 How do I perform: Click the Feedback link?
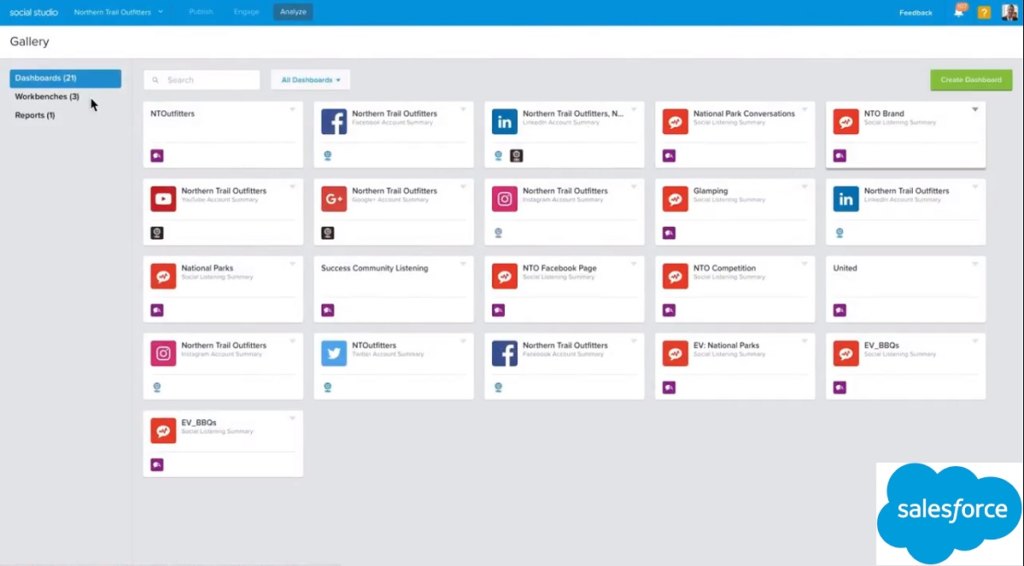(x=915, y=13)
